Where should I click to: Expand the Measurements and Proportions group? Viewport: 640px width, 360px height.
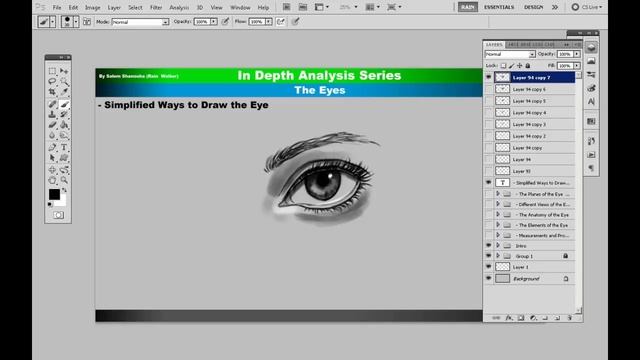(x=498, y=235)
